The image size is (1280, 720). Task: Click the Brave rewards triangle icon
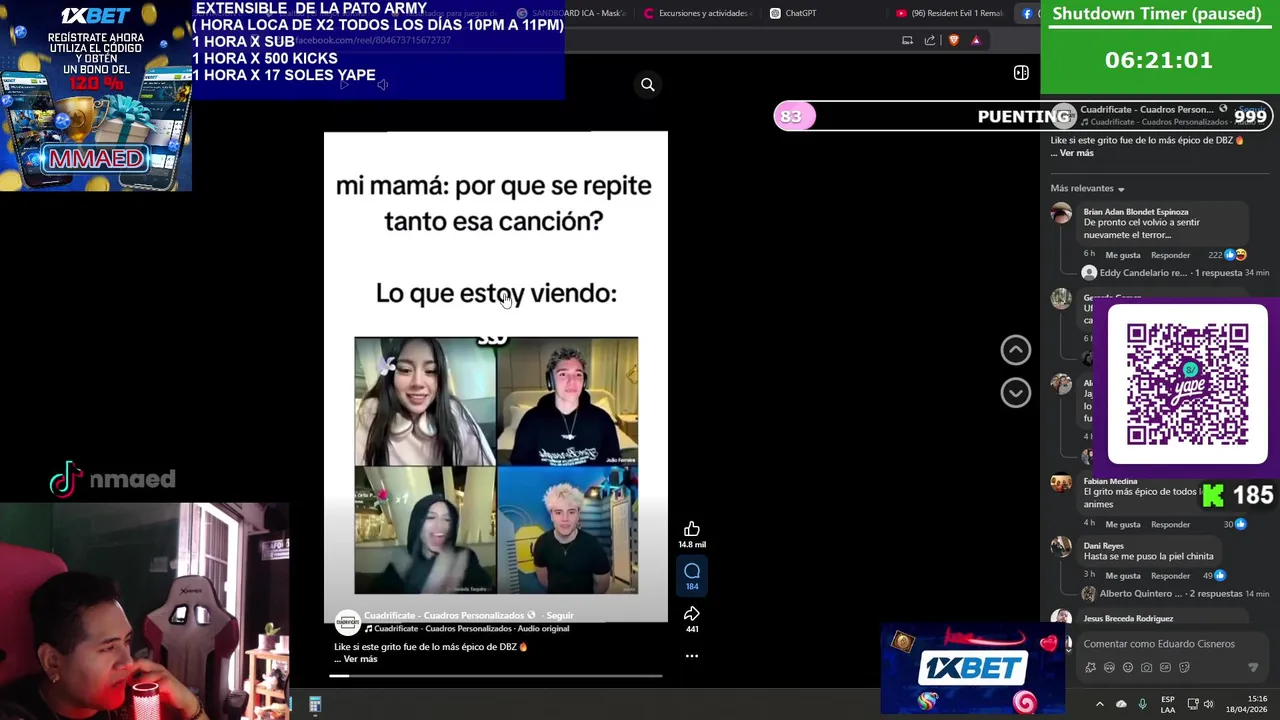[x=976, y=40]
